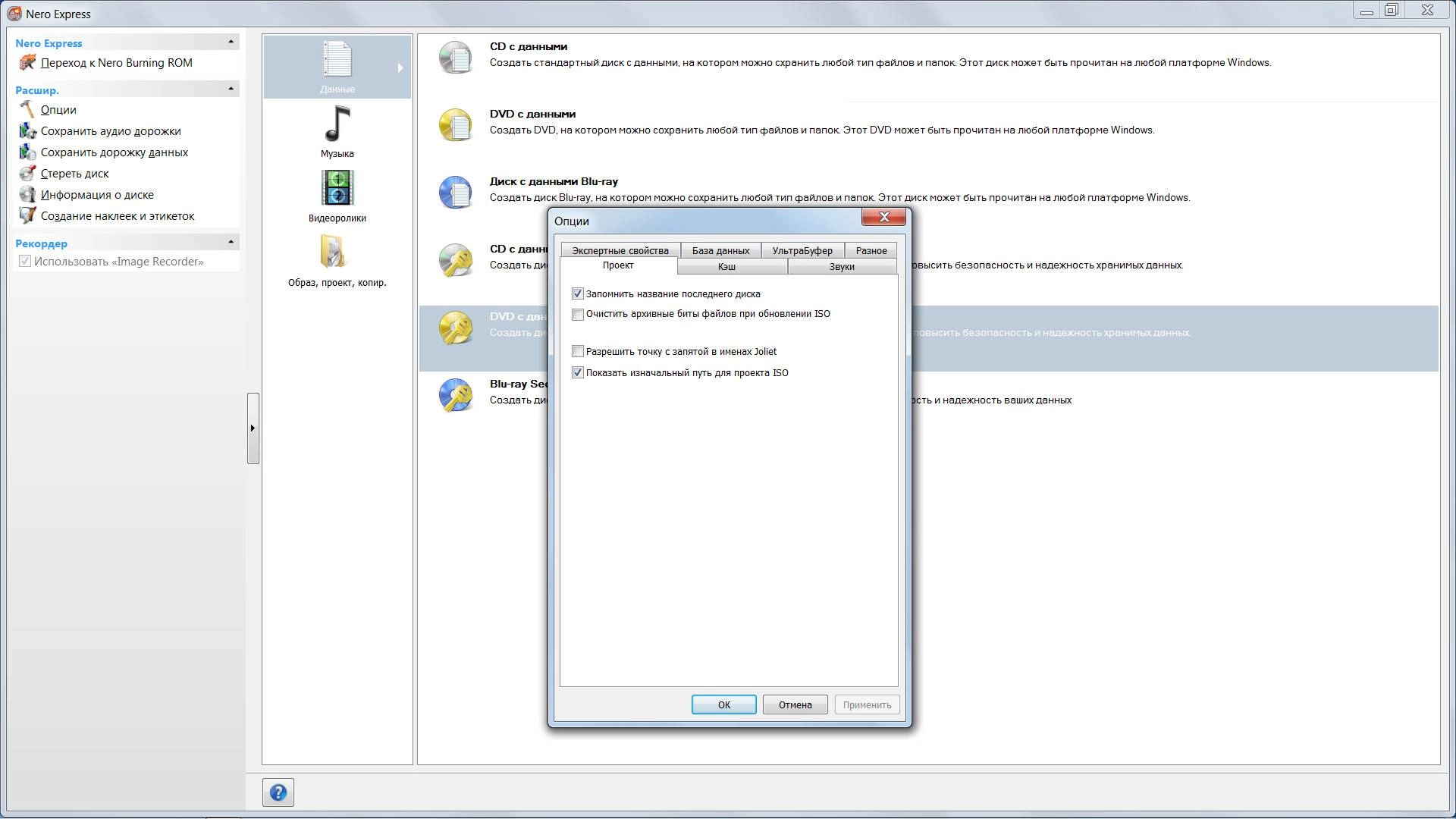Click the Blu-ray Secur key disc icon

tap(456, 395)
